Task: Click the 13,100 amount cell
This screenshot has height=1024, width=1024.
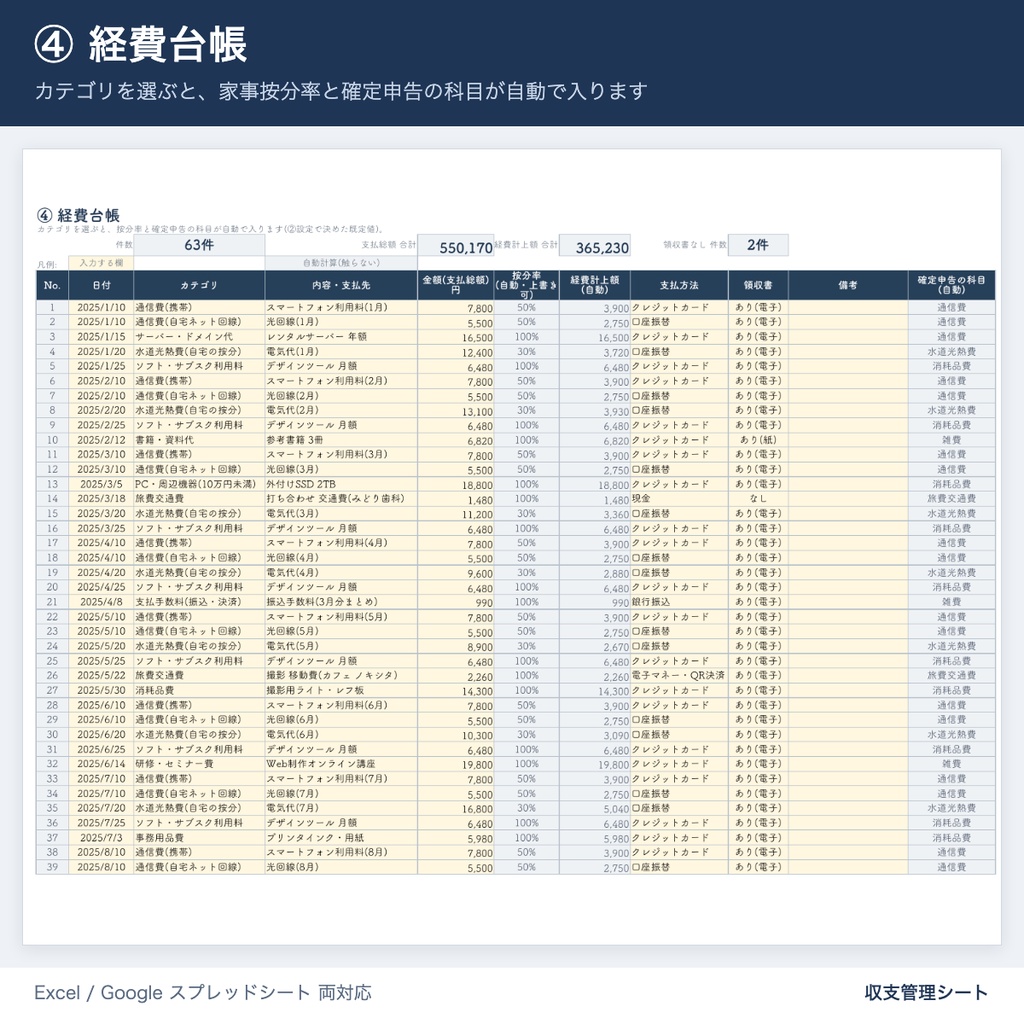Action: [x=456, y=411]
